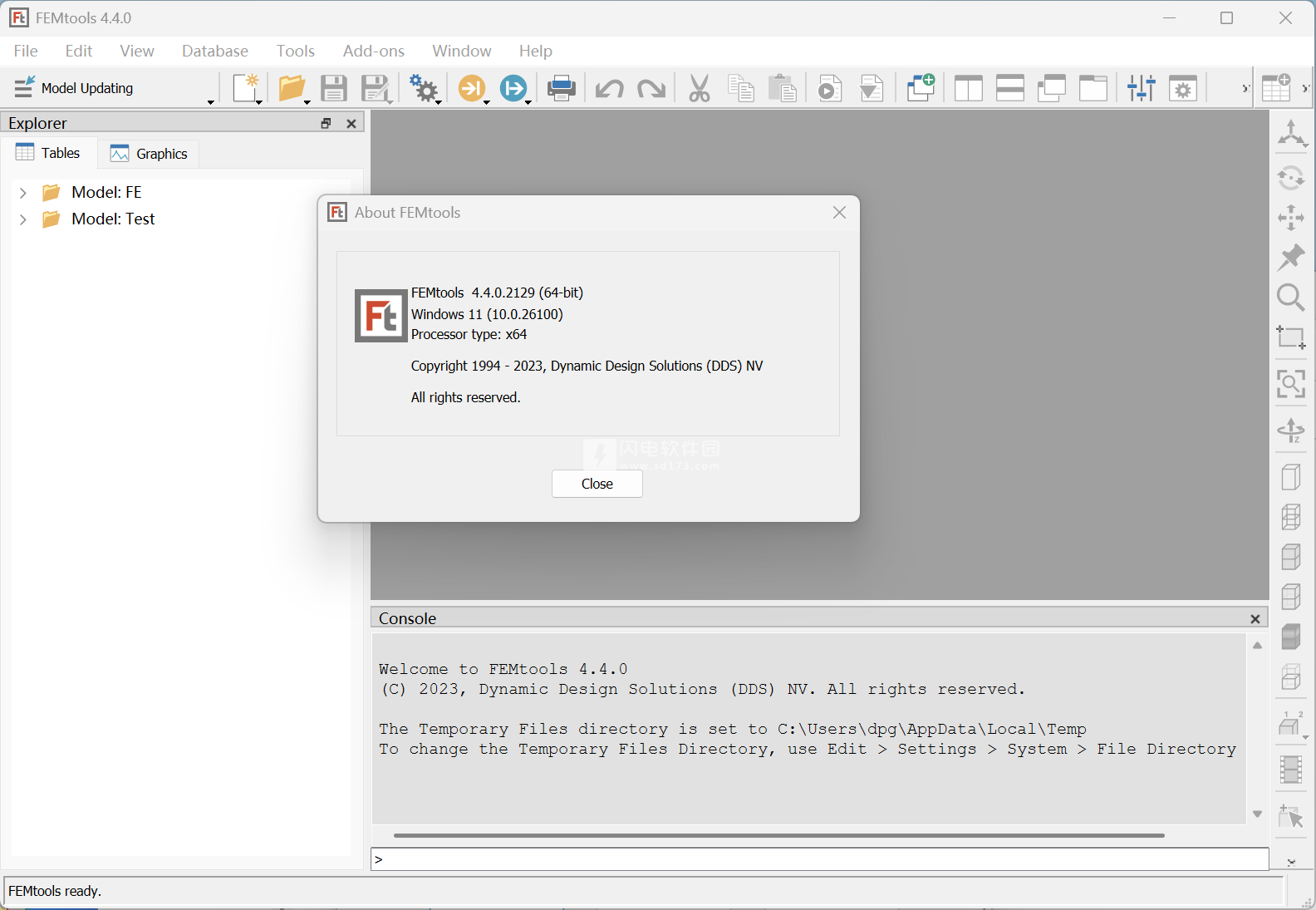This screenshot has height=910, width=1316.
Task: Click the Redo arrow icon
Action: point(651,88)
